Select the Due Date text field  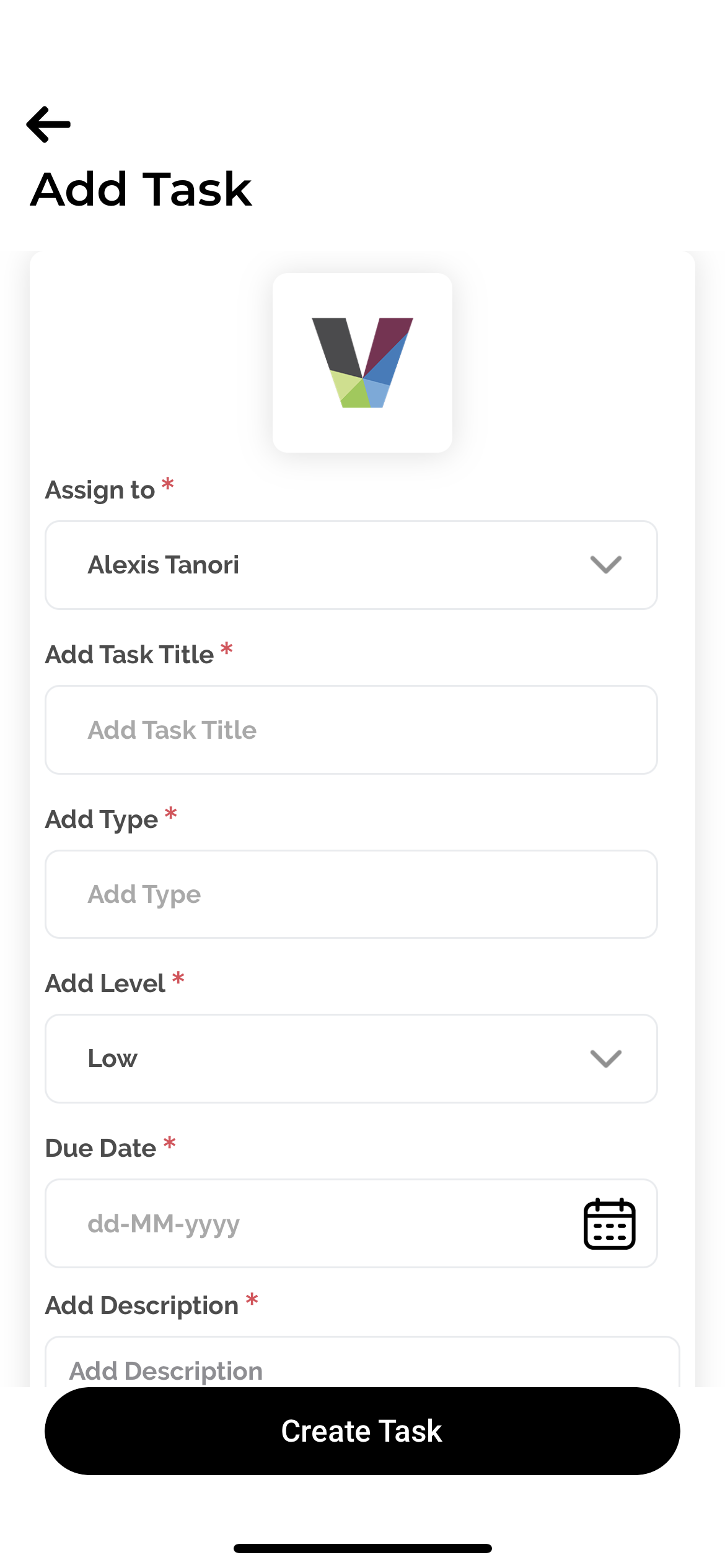(x=310, y=1223)
